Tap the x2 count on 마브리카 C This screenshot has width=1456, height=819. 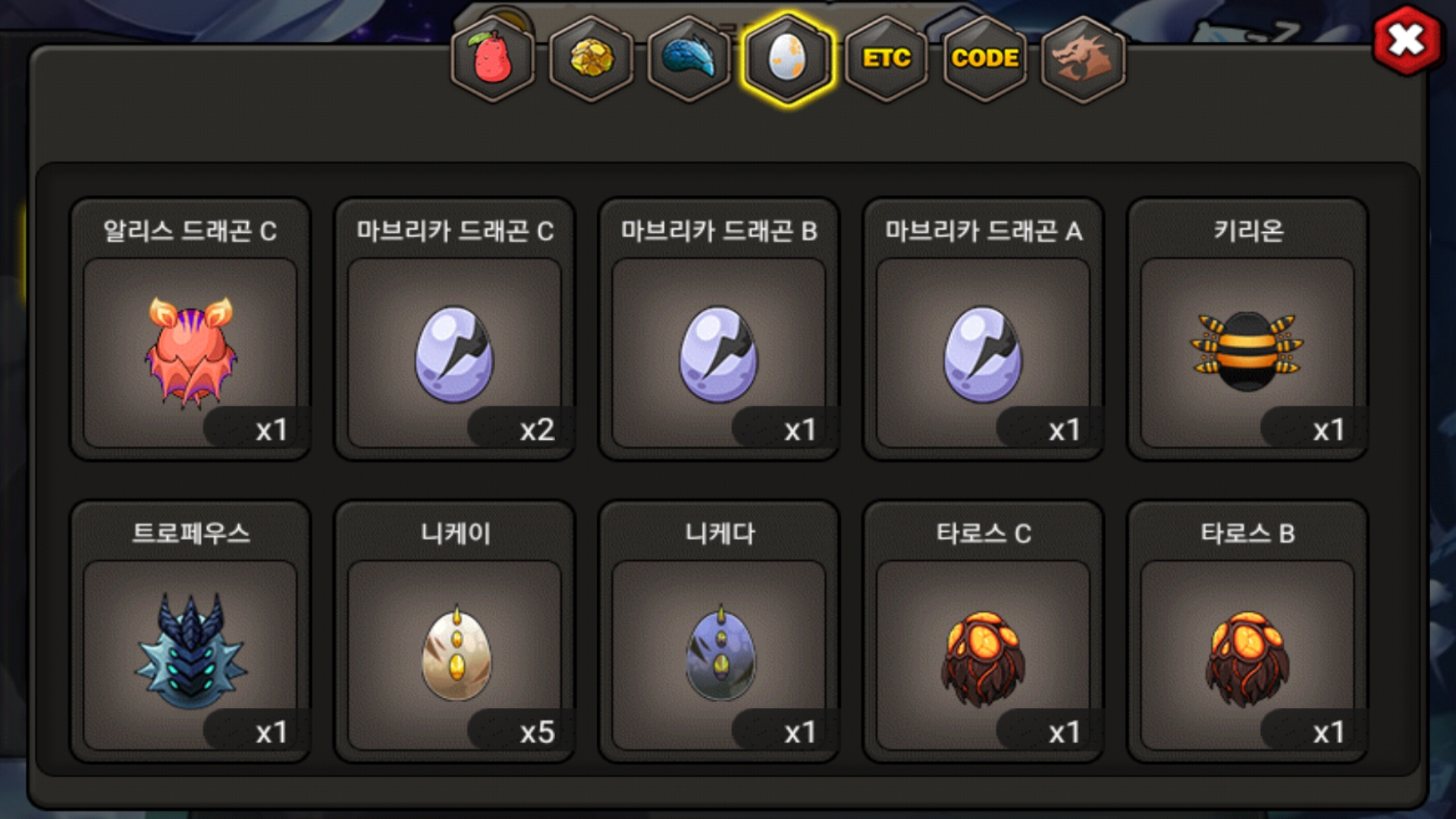click(537, 430)
